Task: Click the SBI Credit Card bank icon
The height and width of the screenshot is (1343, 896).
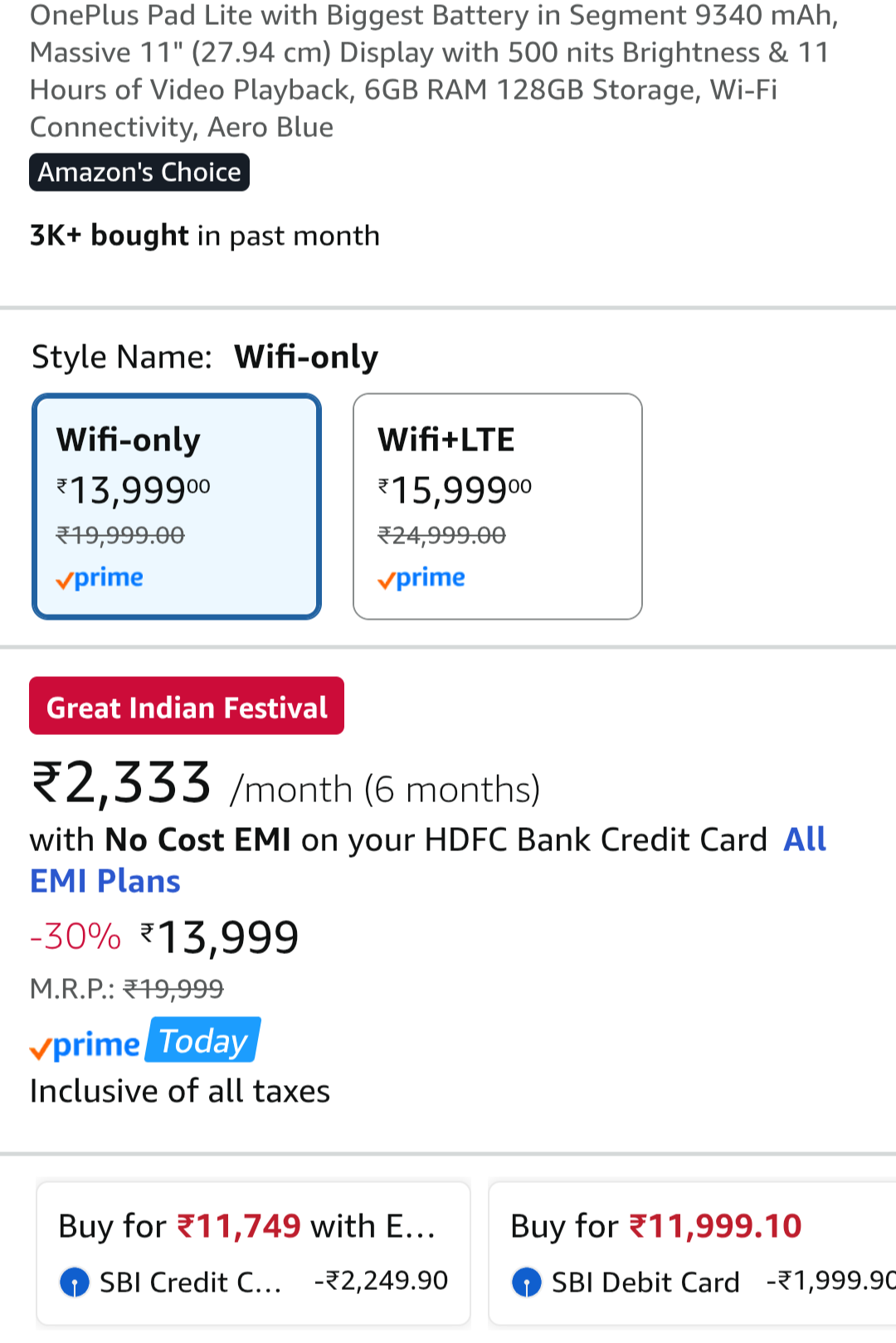Action: (75, 1282)
